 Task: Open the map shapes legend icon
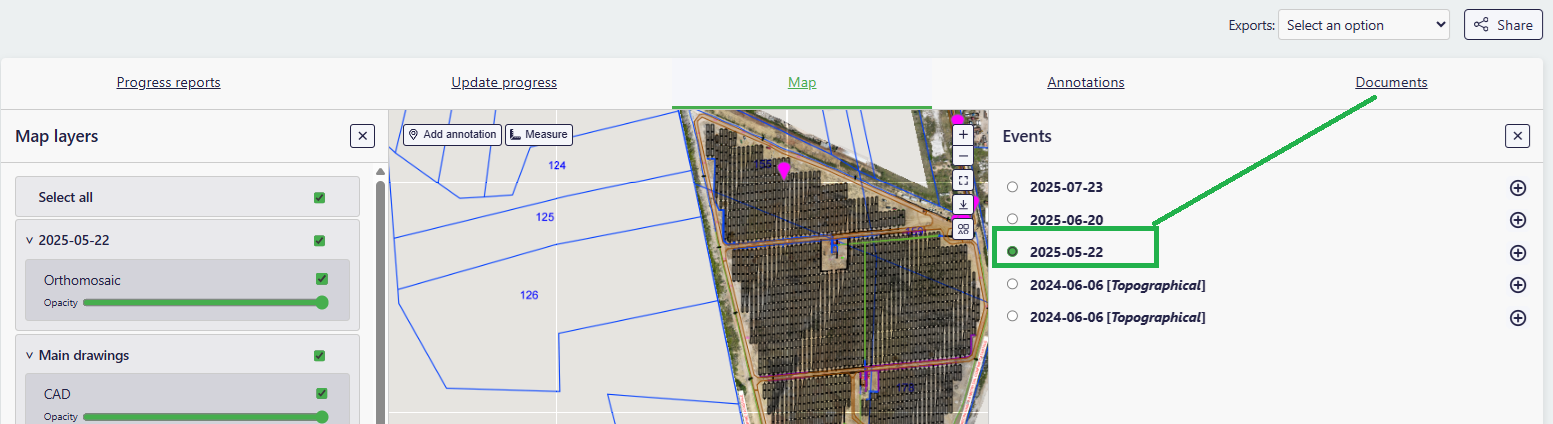pos(963,229)
